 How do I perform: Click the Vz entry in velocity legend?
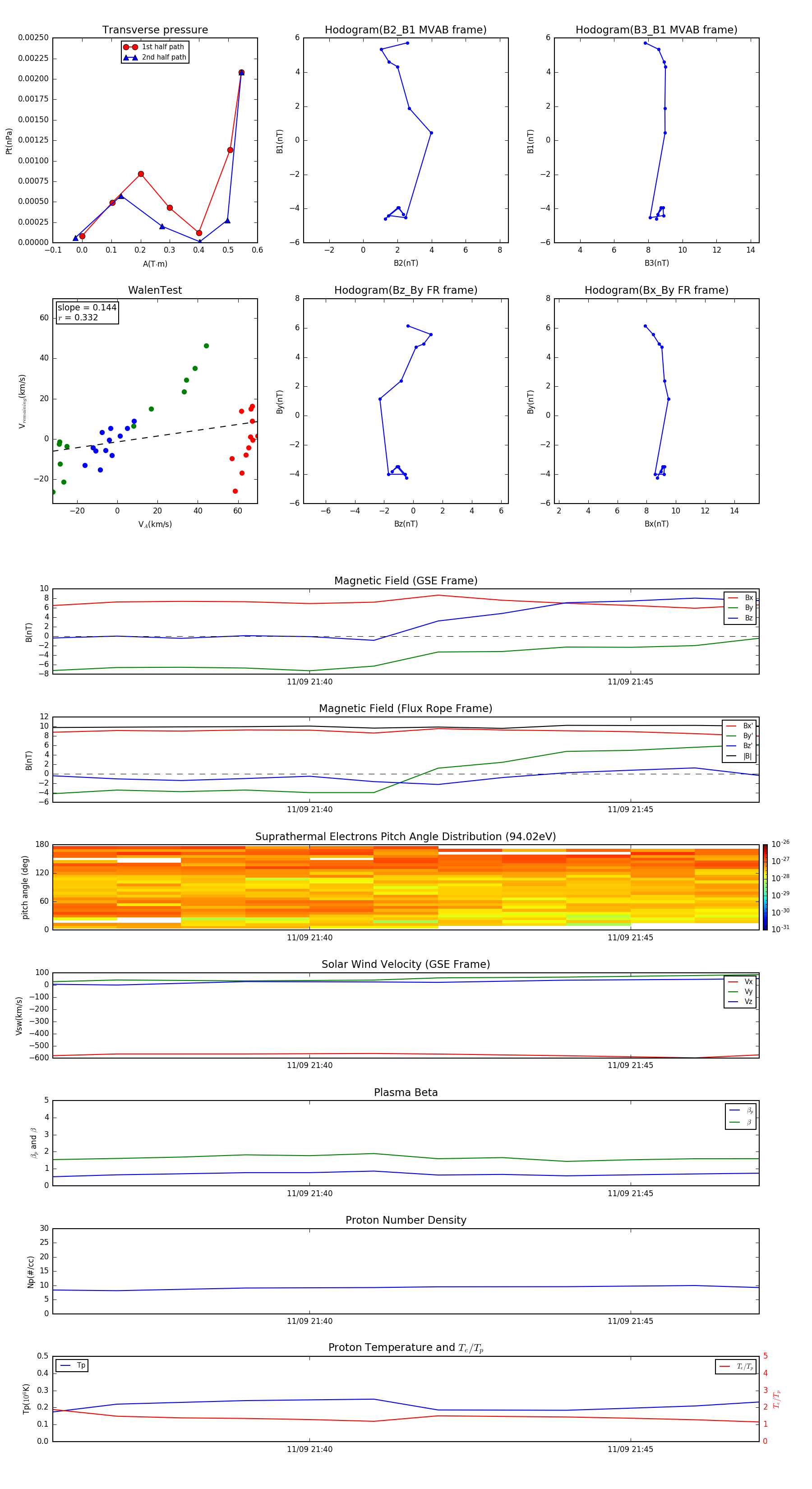point(740,1002)
